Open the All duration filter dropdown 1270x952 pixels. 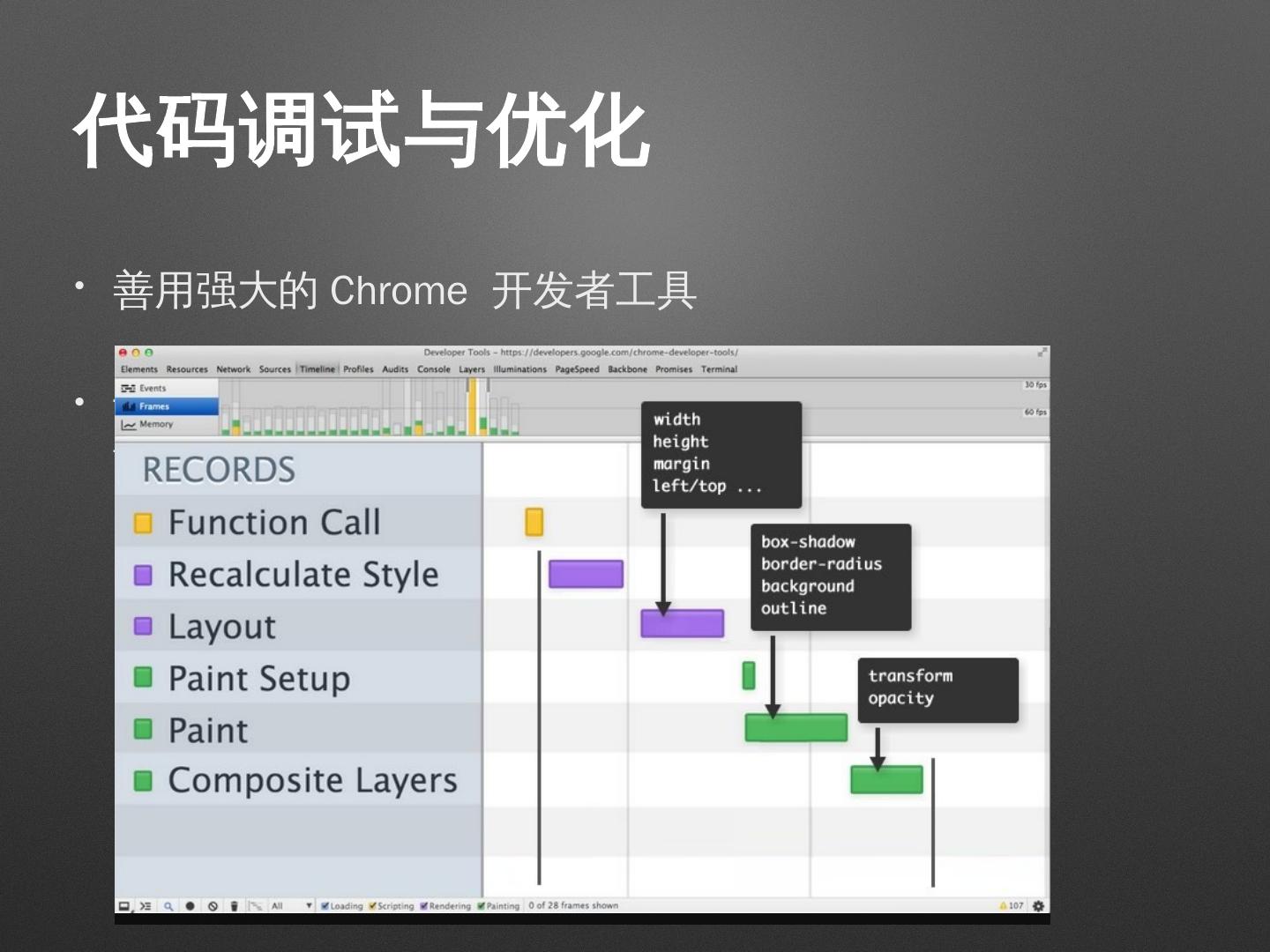point(291,906)
